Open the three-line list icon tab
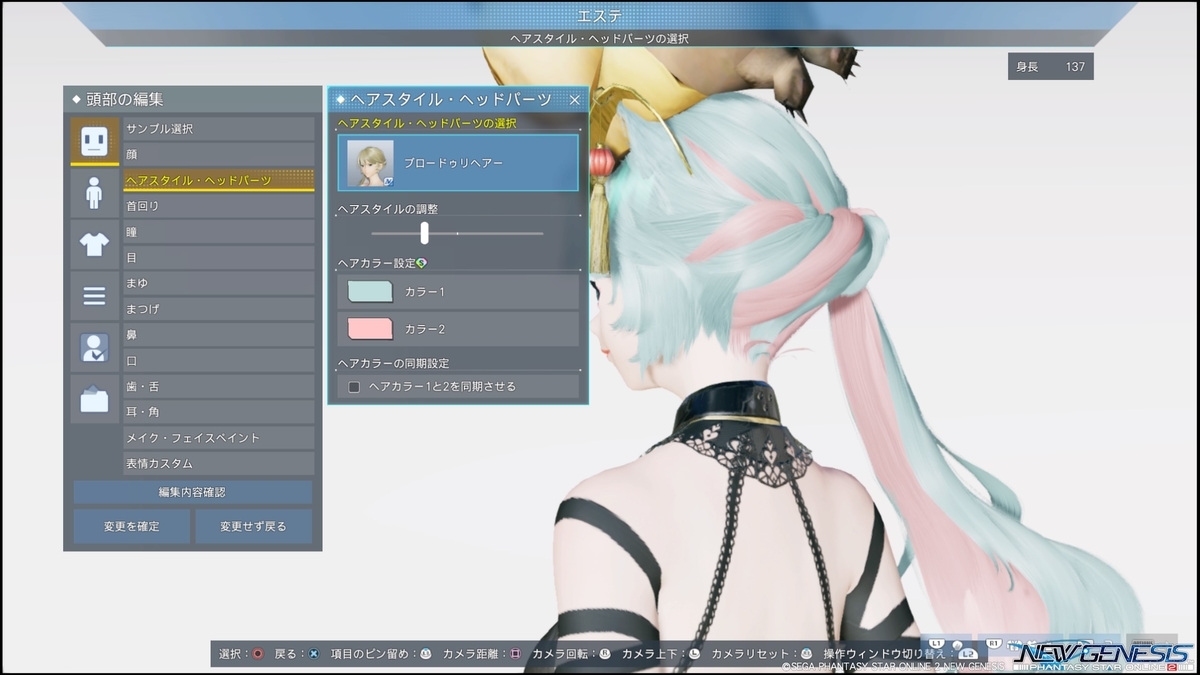The width and height of the screenshot is (1200, 675). pos(95,296)
